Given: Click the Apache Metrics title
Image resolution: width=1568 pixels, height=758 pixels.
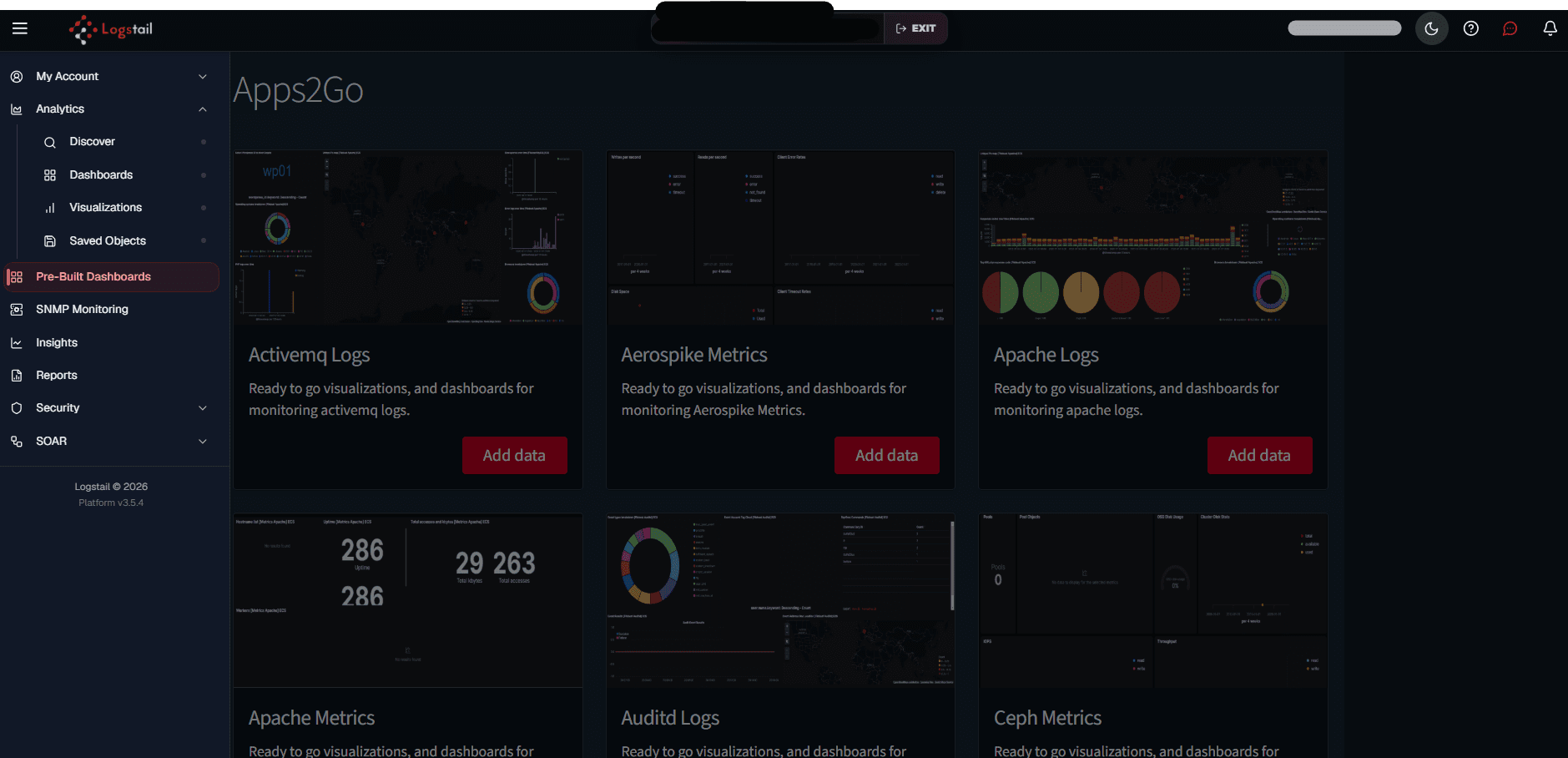Looking at the screenshot, I should 312,719.
